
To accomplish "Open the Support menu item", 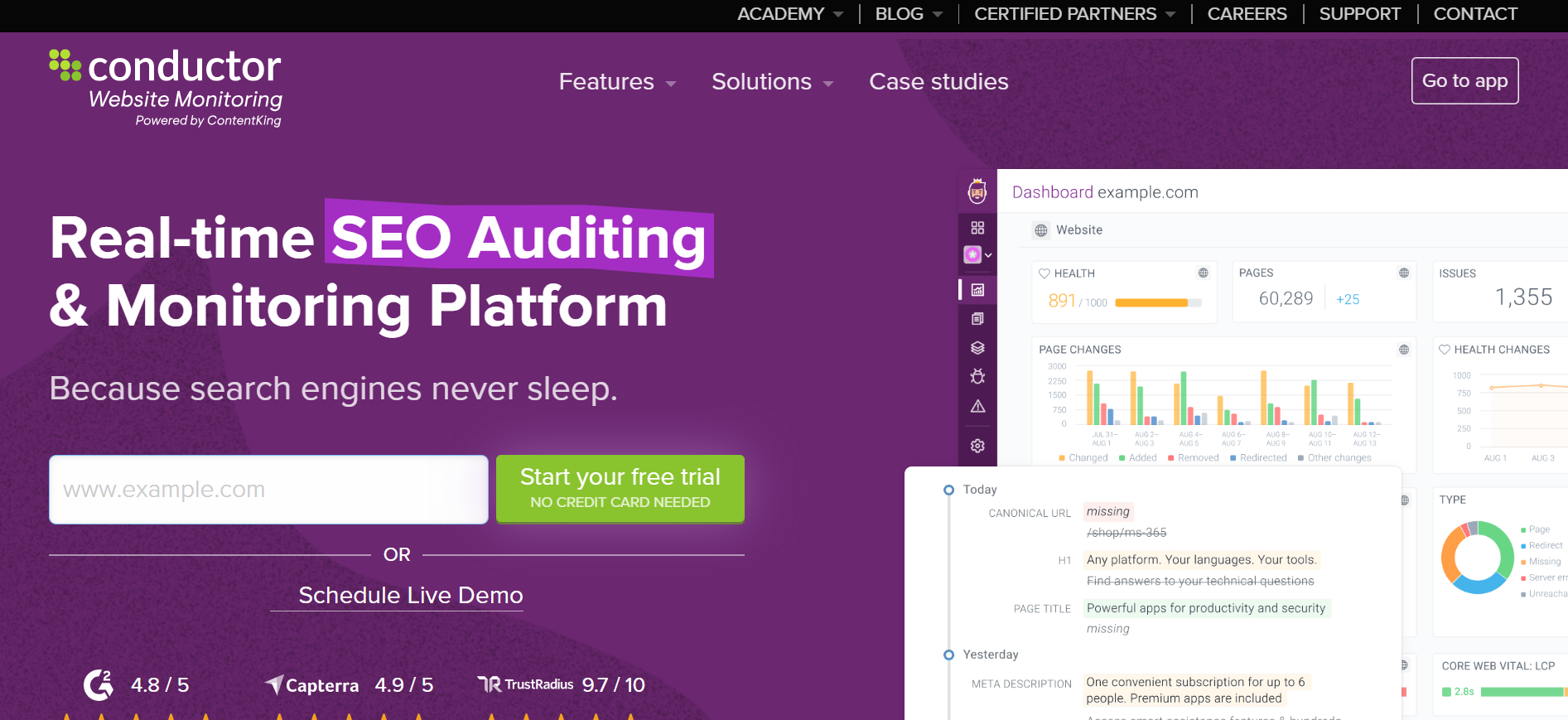I will point(1359,14).
